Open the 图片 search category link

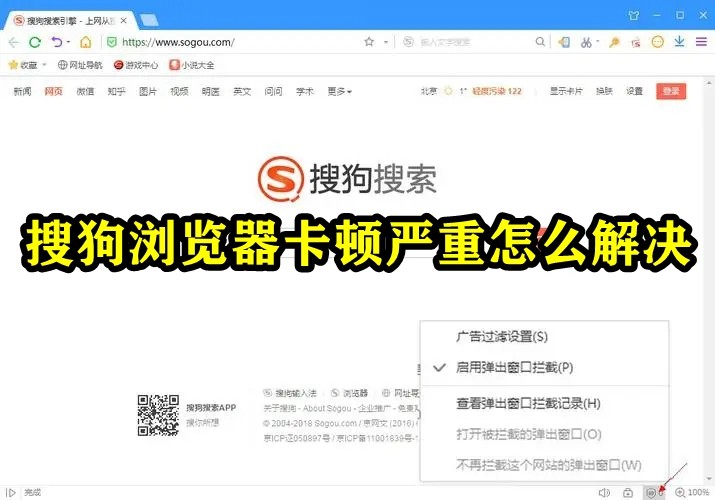pyautogui.click(x=148, y=92)
